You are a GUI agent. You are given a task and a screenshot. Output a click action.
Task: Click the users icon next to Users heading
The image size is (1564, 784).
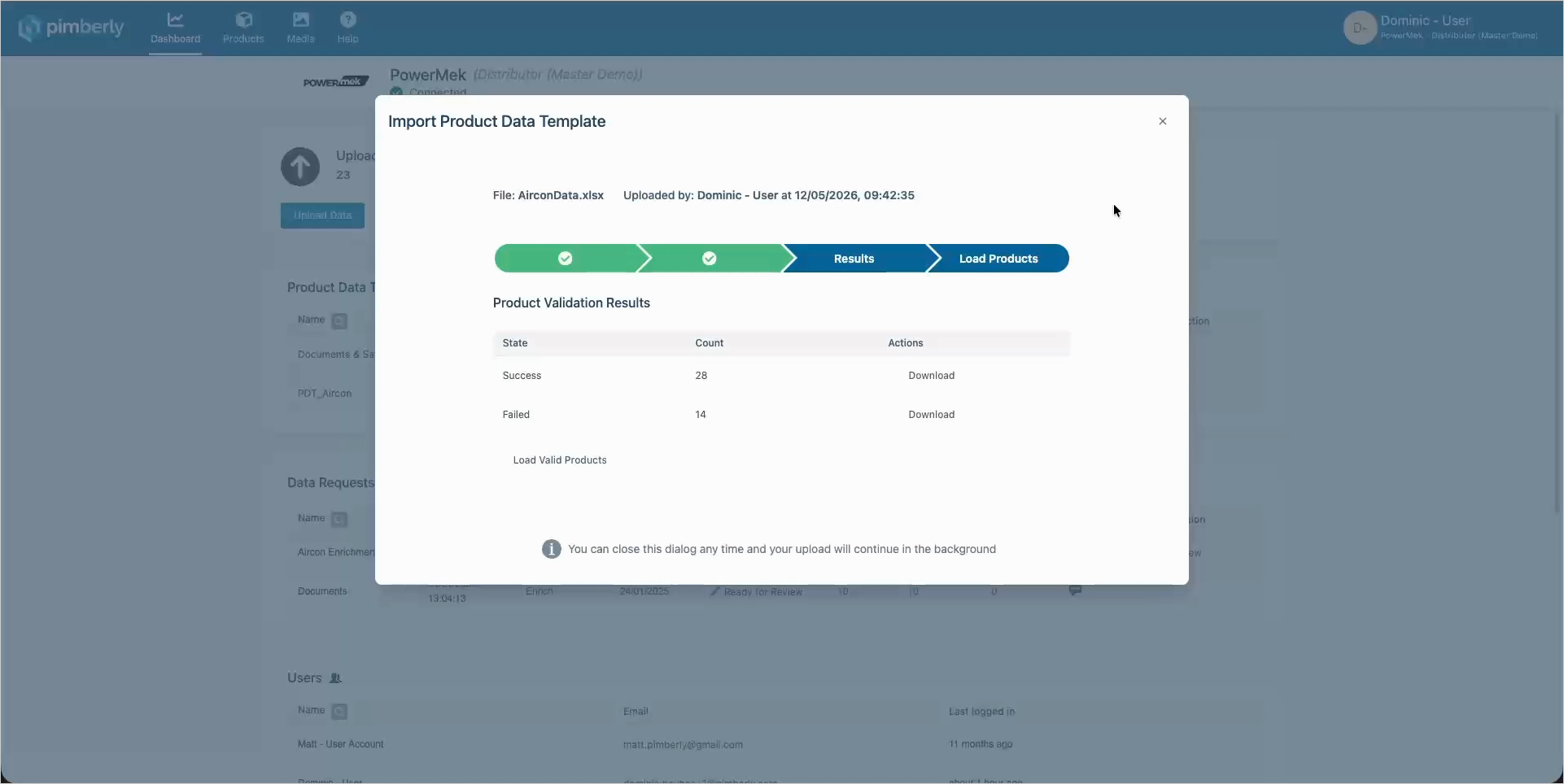(x=335, y=678)
